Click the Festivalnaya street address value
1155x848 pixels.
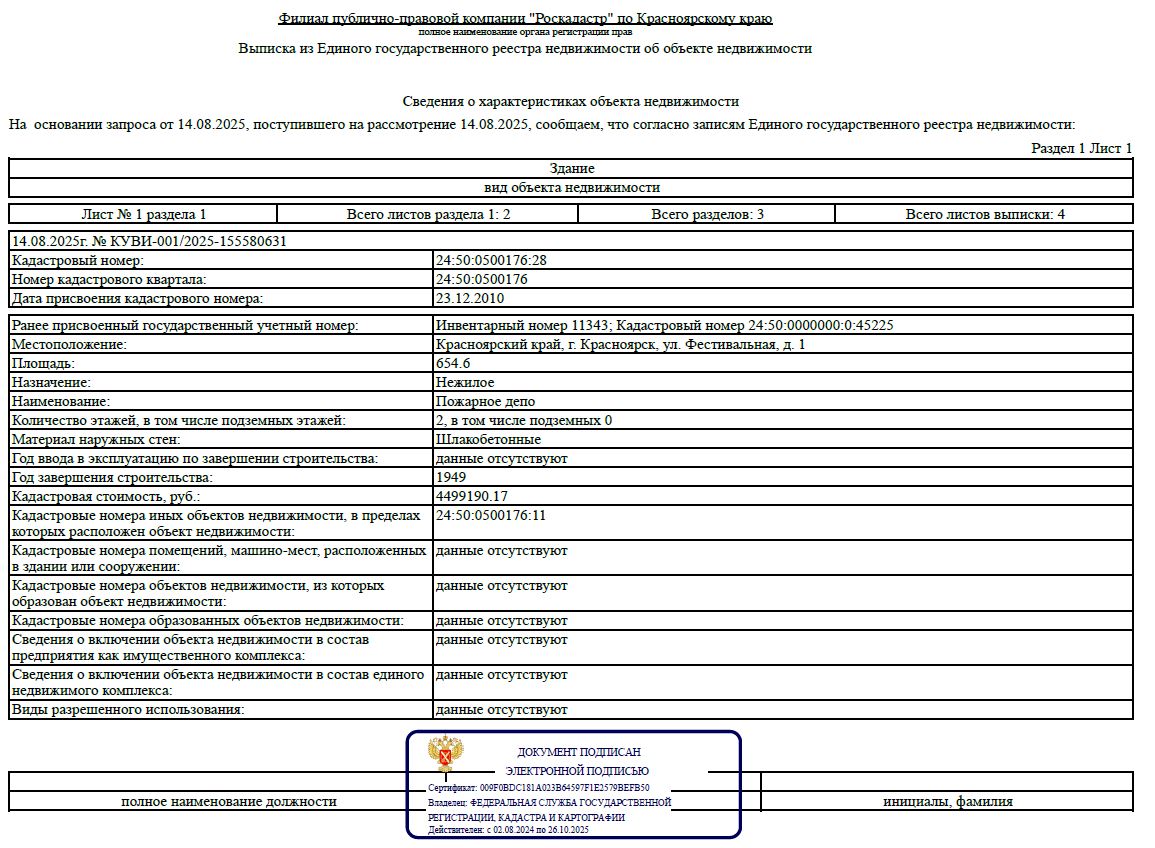pos(620,344)
